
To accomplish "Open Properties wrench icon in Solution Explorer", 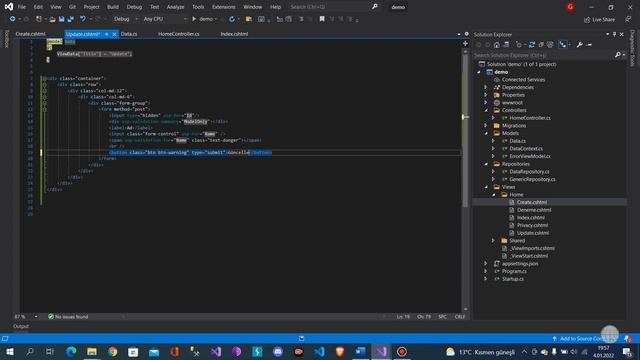I will click(x=580, y=45).
